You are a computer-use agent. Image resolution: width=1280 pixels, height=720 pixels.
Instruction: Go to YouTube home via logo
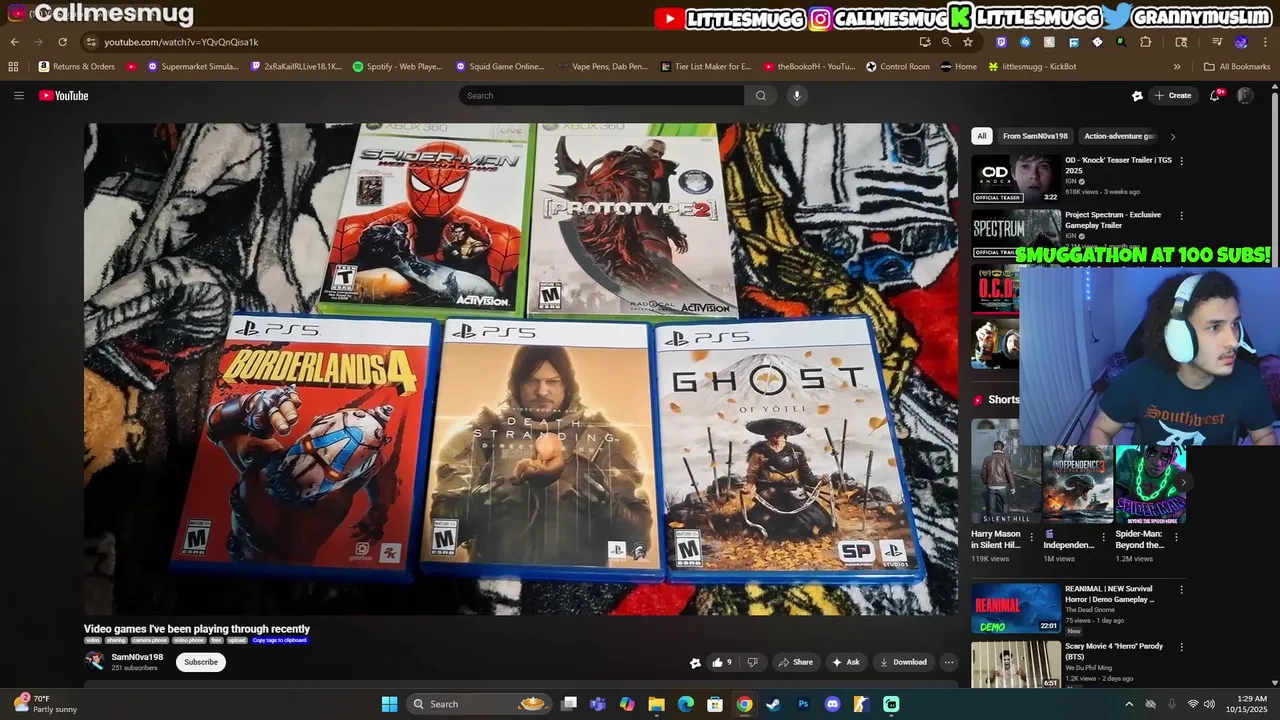64,96
